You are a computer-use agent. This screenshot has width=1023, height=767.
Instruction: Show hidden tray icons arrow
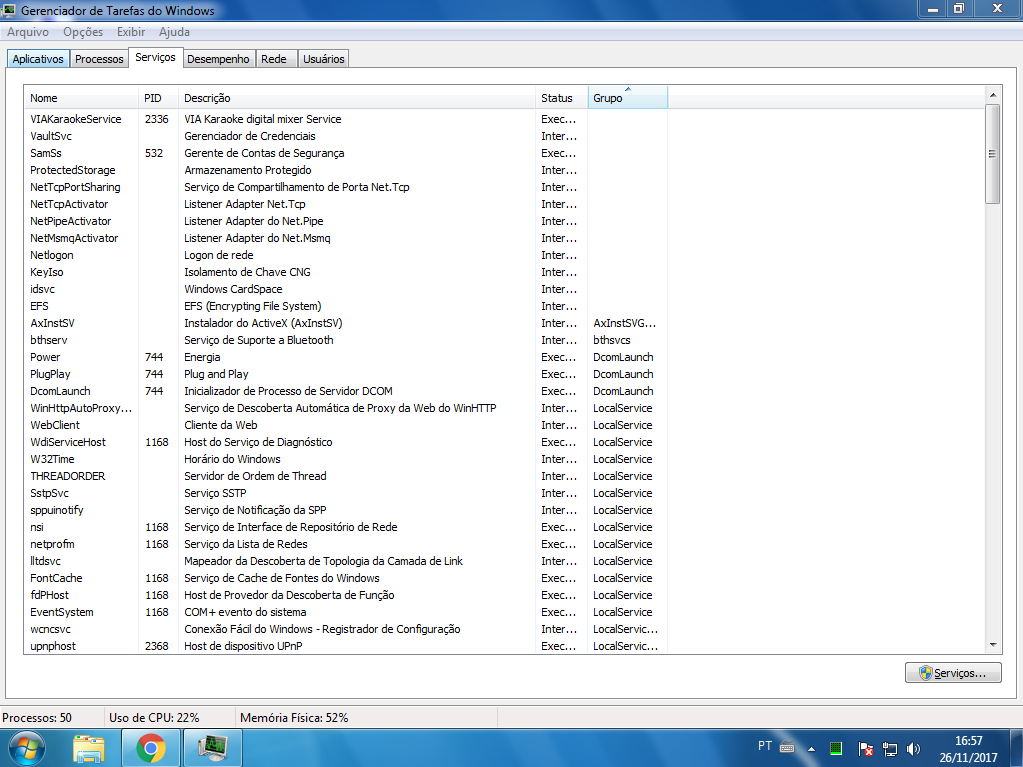click(811, 749)
